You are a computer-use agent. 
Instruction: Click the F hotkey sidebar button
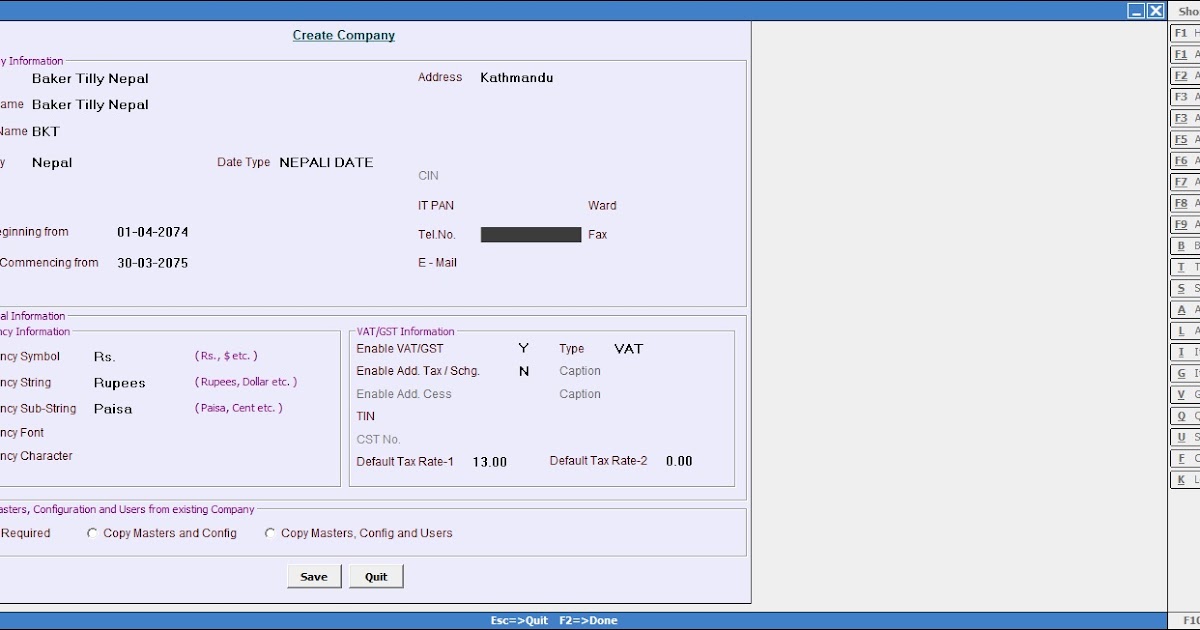[x=1185, y=458]
